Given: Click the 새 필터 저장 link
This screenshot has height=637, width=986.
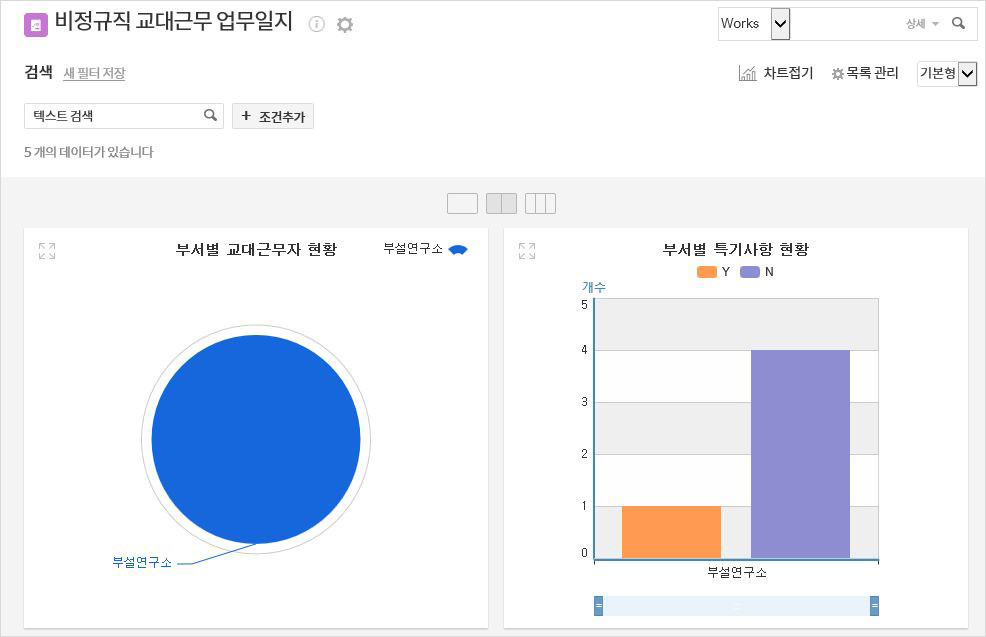Looking at the screenshot, I should (x=94, y=73).
